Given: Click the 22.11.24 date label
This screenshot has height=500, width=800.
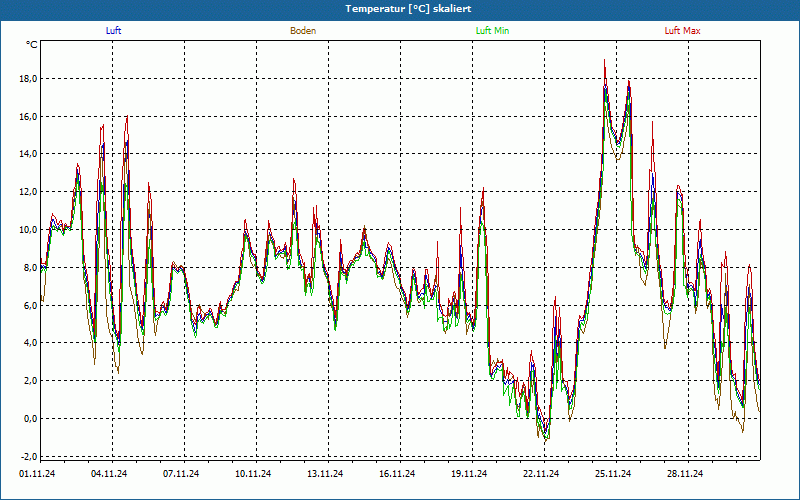Looking at the screenshot, I should pos(541,473).
